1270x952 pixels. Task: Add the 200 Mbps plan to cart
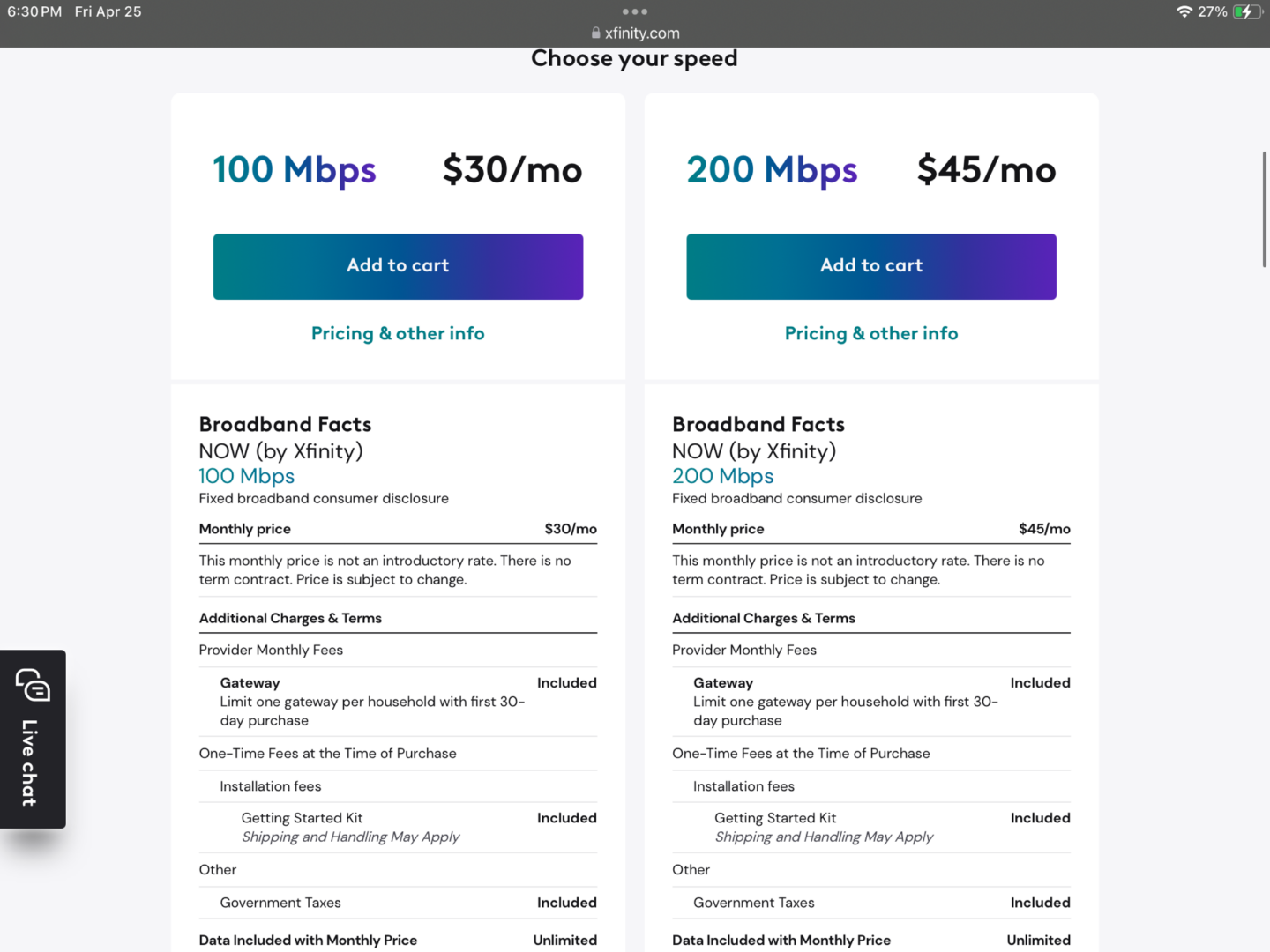[x=871, y=266]
